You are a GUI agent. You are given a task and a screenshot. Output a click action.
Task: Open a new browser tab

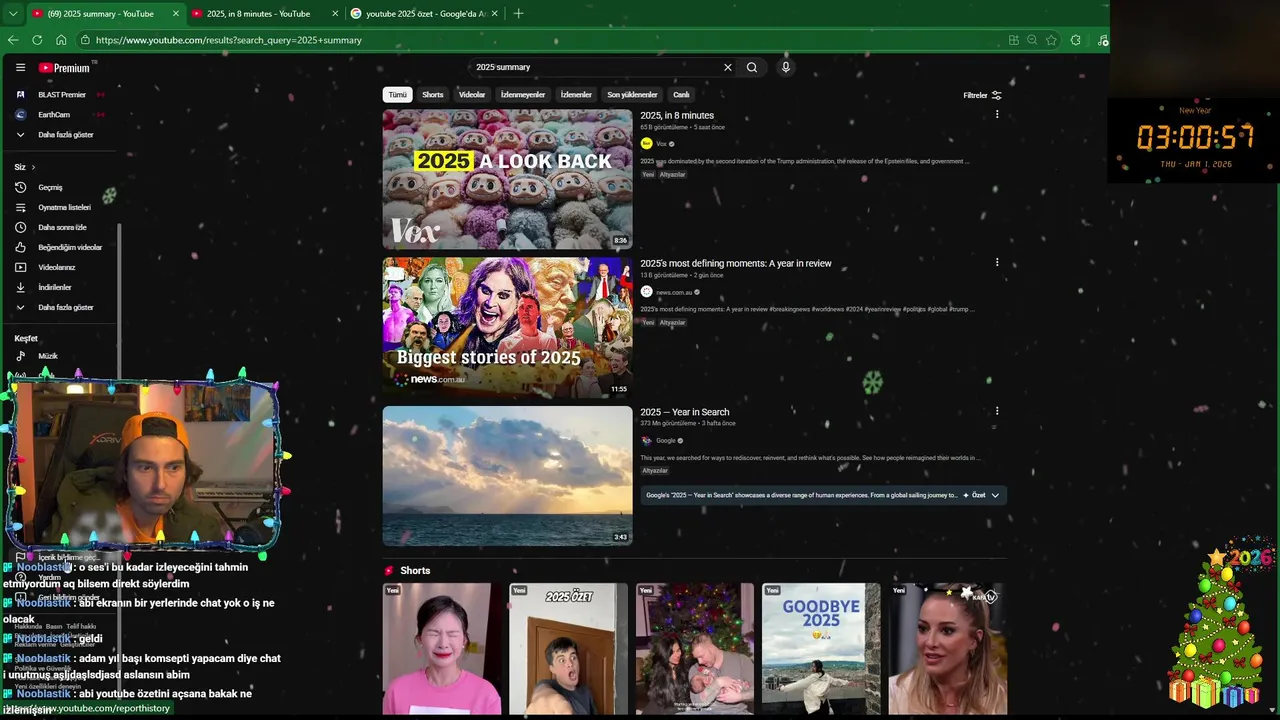click(518, 14)
